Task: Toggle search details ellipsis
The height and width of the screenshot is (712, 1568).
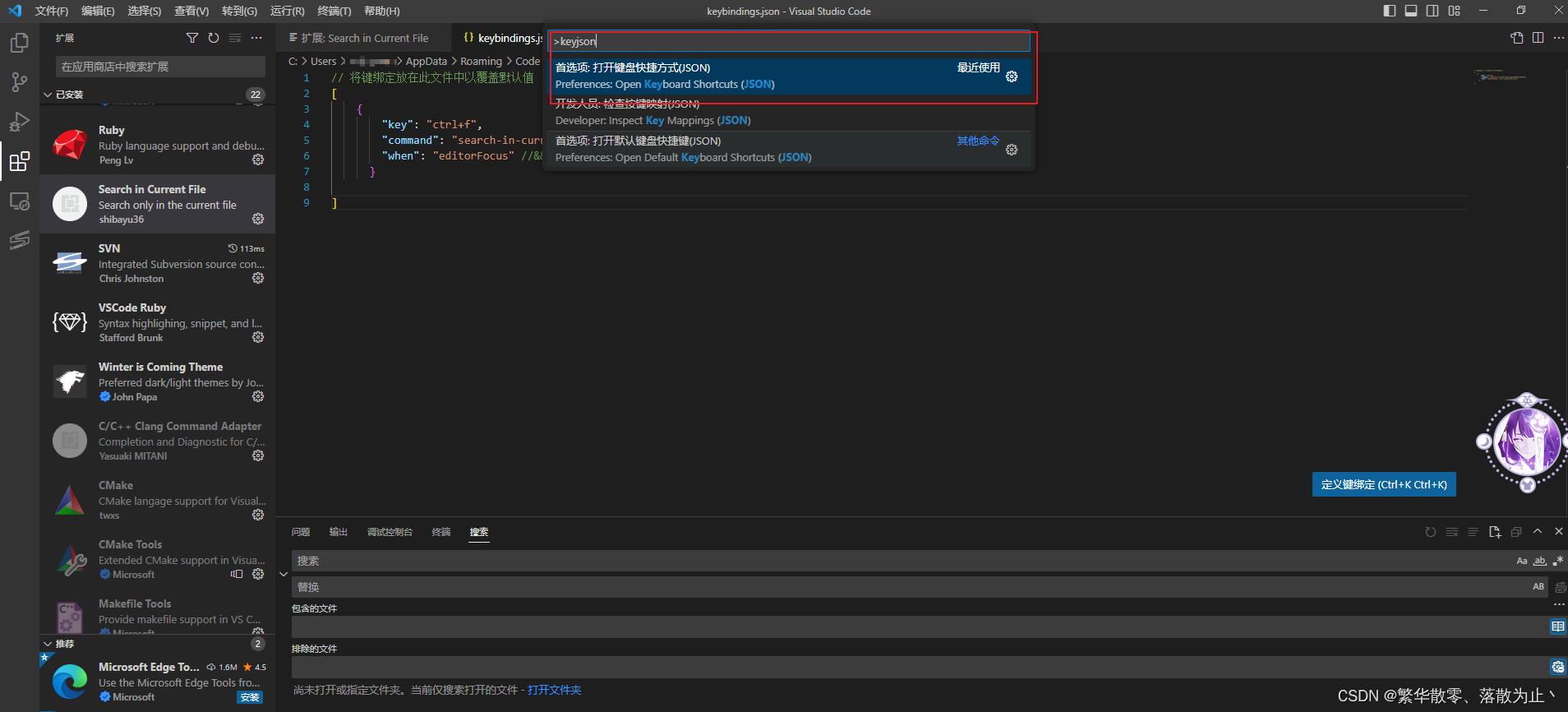Action: [x=1559, y=604]
